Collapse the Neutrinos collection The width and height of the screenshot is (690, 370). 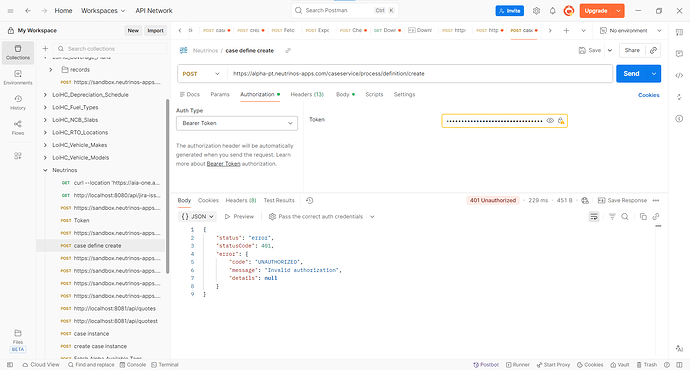(x=45, y=170)
